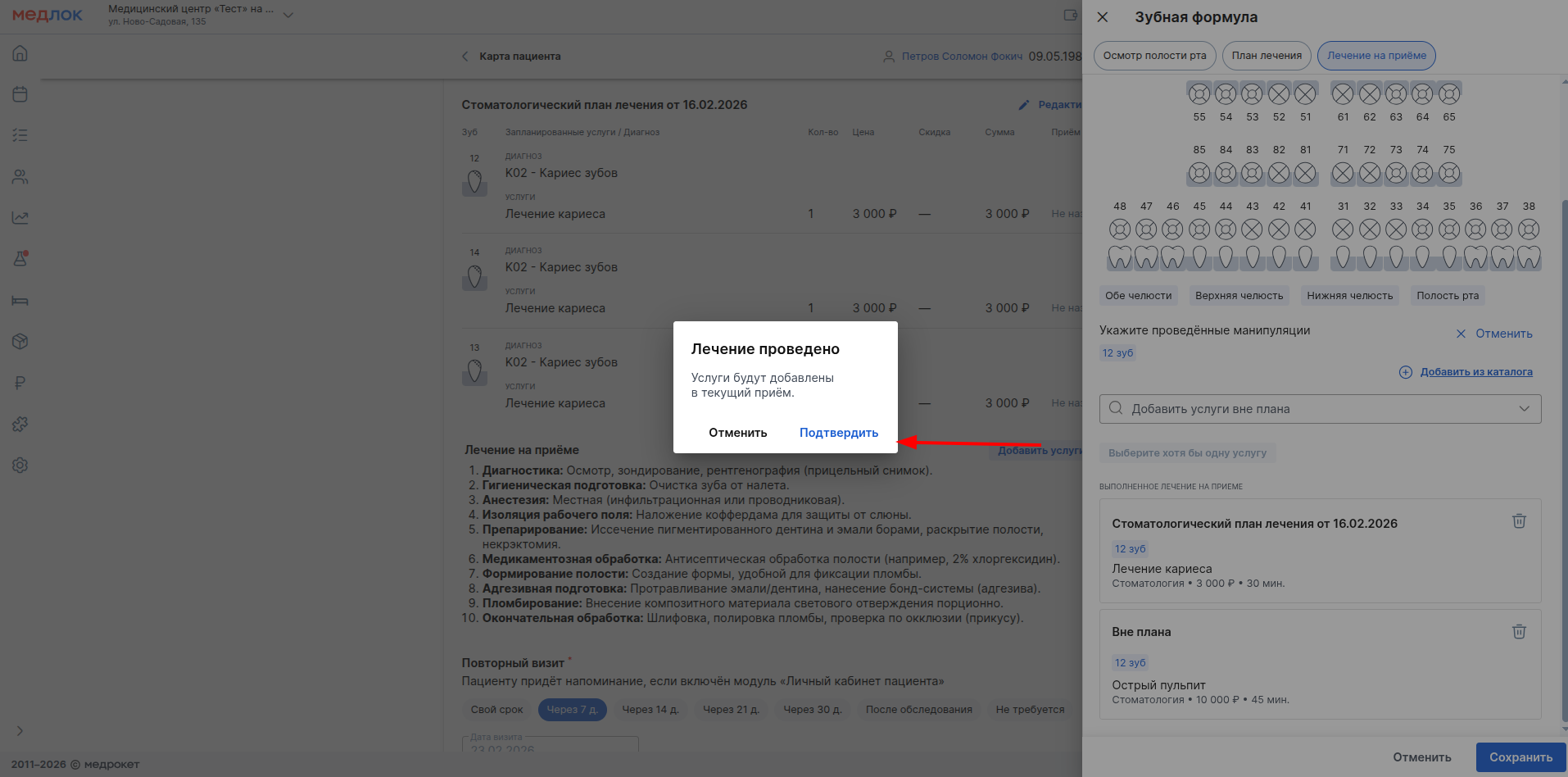Select the Через 14 д. revisit option
Image resolution: width=1568 pixels, height=777 pixels.
click(650, 710)
